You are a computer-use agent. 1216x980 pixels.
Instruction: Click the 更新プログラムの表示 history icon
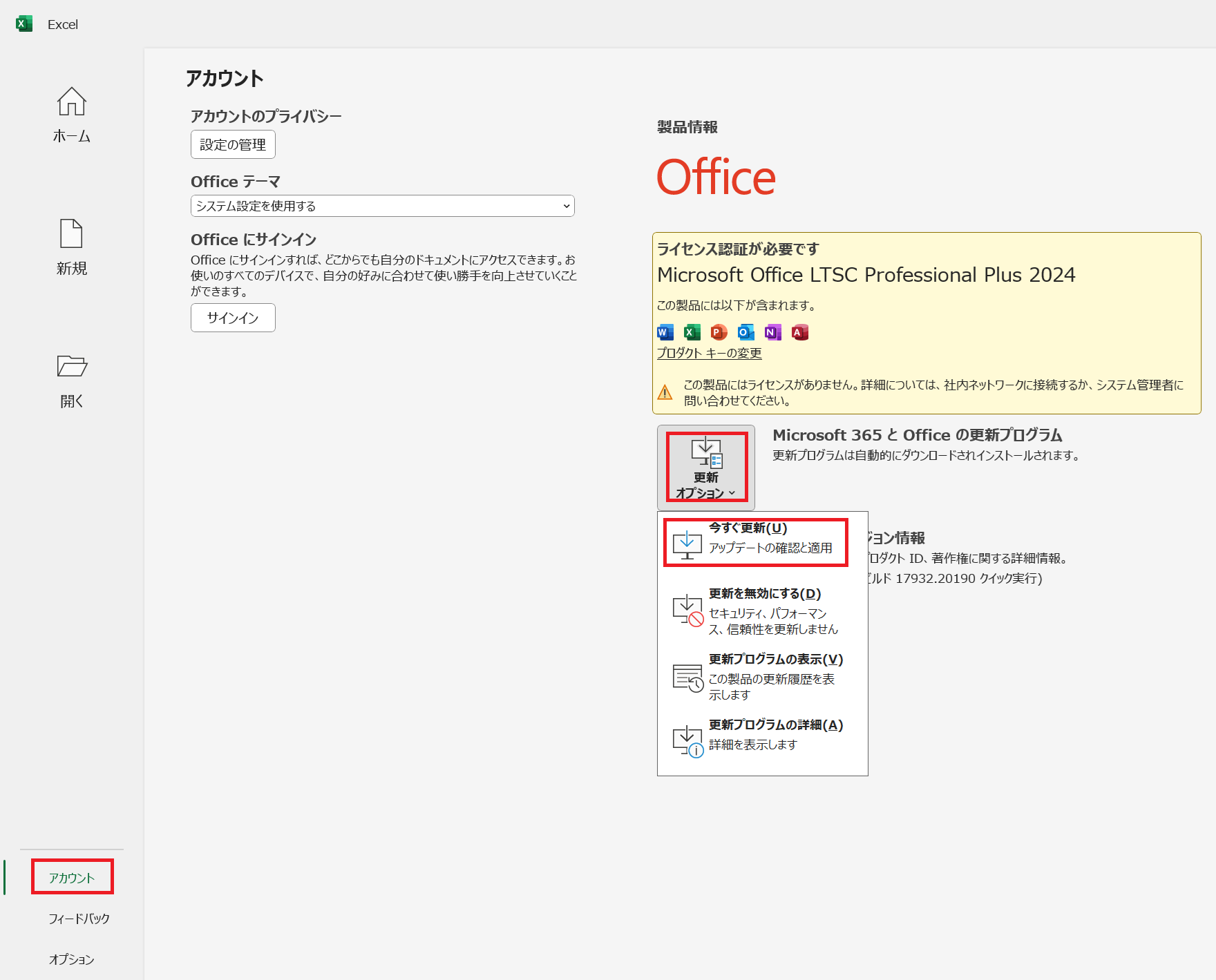tap(688, 677)
